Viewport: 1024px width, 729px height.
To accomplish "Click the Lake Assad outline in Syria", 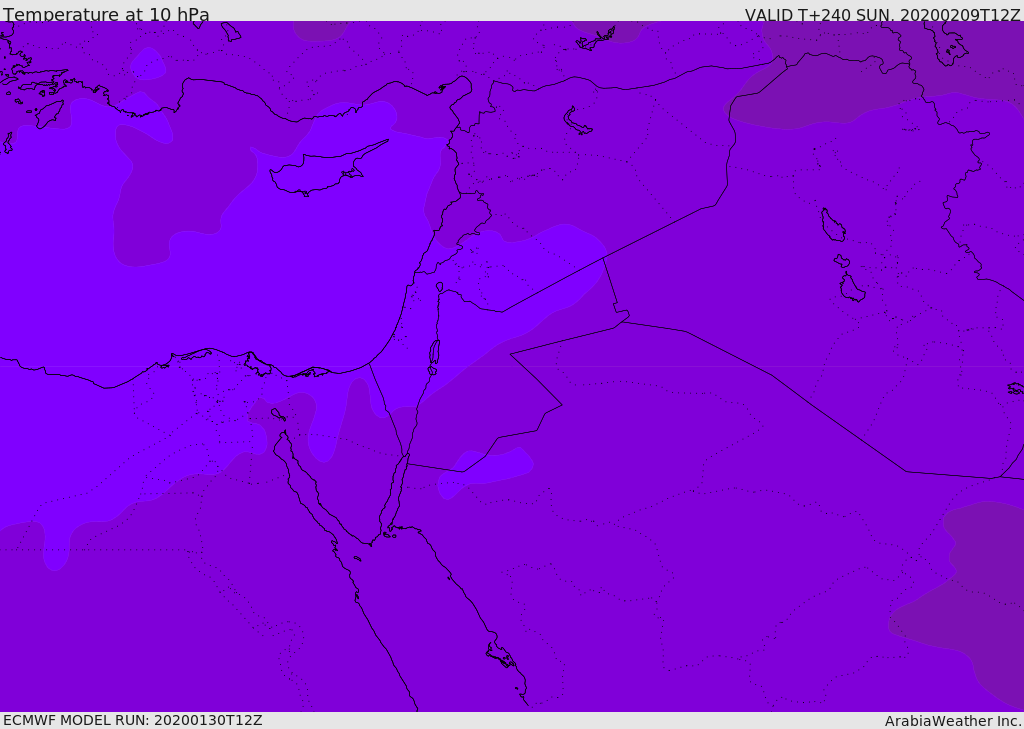I will point(578,121).
